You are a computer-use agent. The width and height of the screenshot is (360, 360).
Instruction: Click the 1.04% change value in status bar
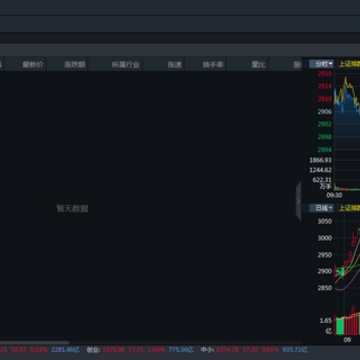[x=156, y=350]
